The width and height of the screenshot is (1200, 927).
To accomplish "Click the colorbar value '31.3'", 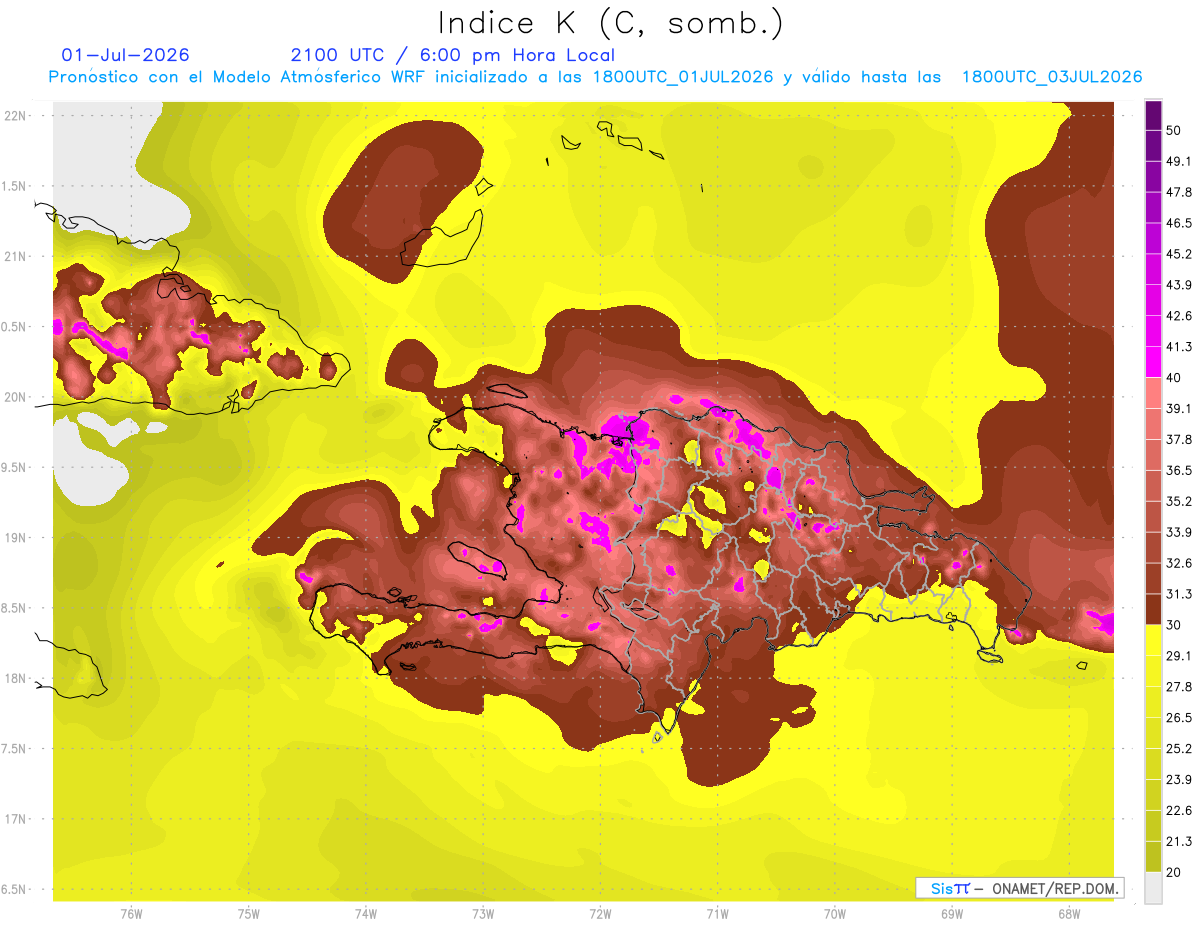I will click(1179, 594).
